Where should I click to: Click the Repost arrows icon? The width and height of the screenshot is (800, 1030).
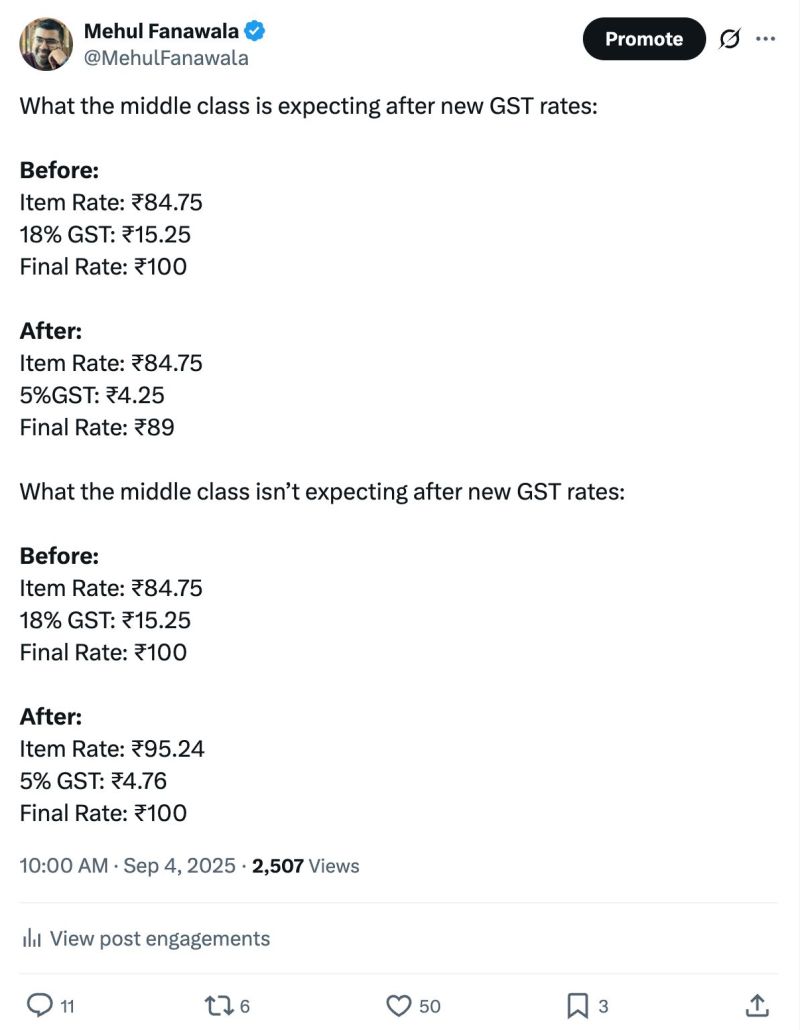[217, 1004]
